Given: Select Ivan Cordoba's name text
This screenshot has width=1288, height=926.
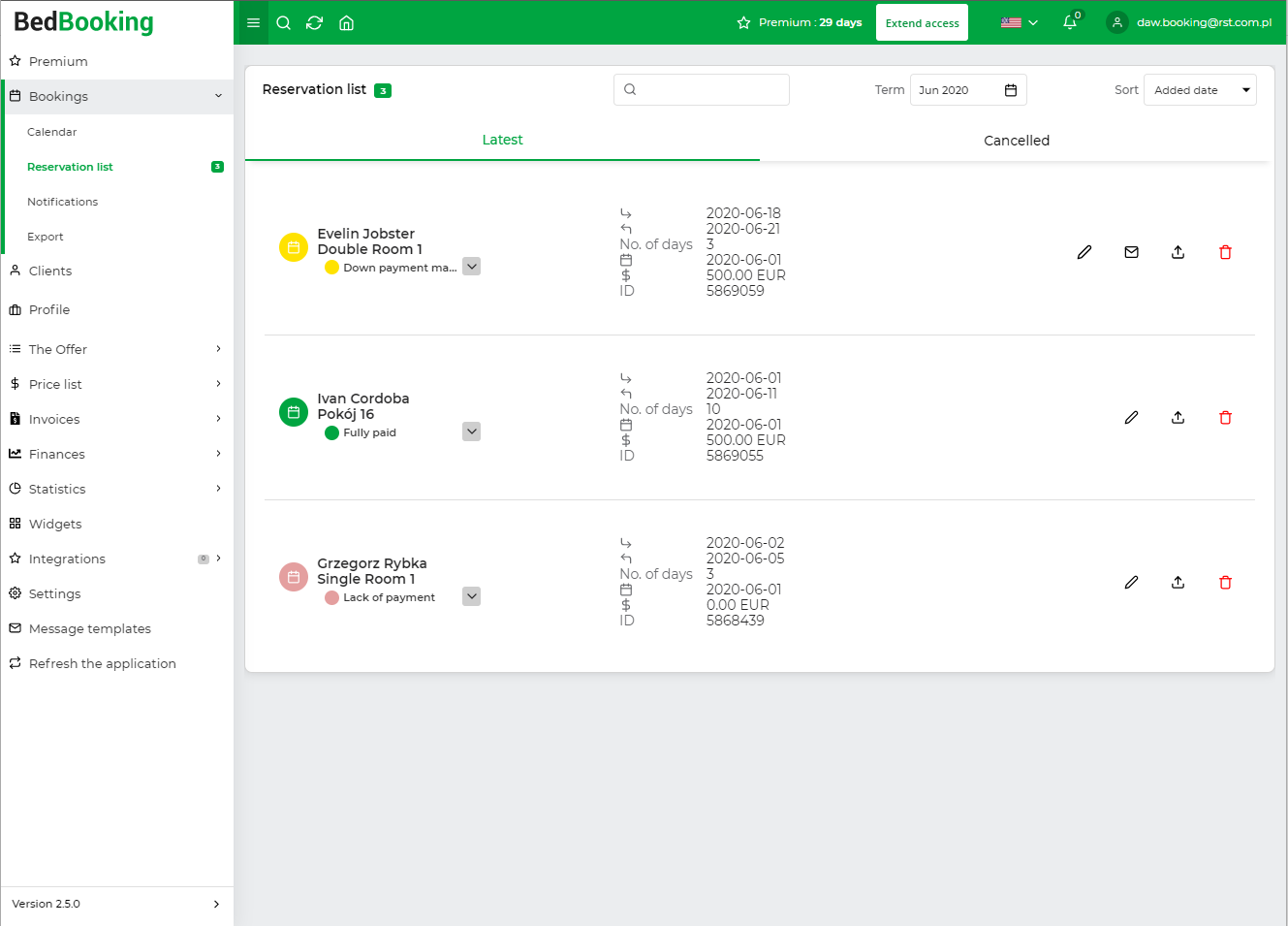Looking at the screenshot, I should tap(362, 399).
